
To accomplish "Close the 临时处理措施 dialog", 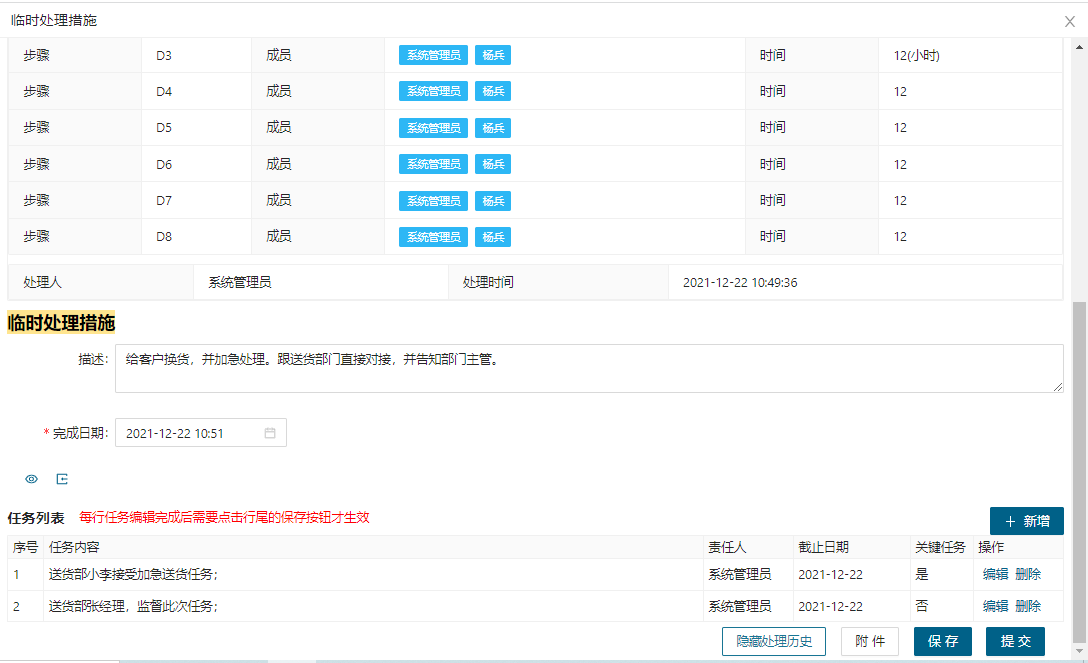I will (1069, 21).
